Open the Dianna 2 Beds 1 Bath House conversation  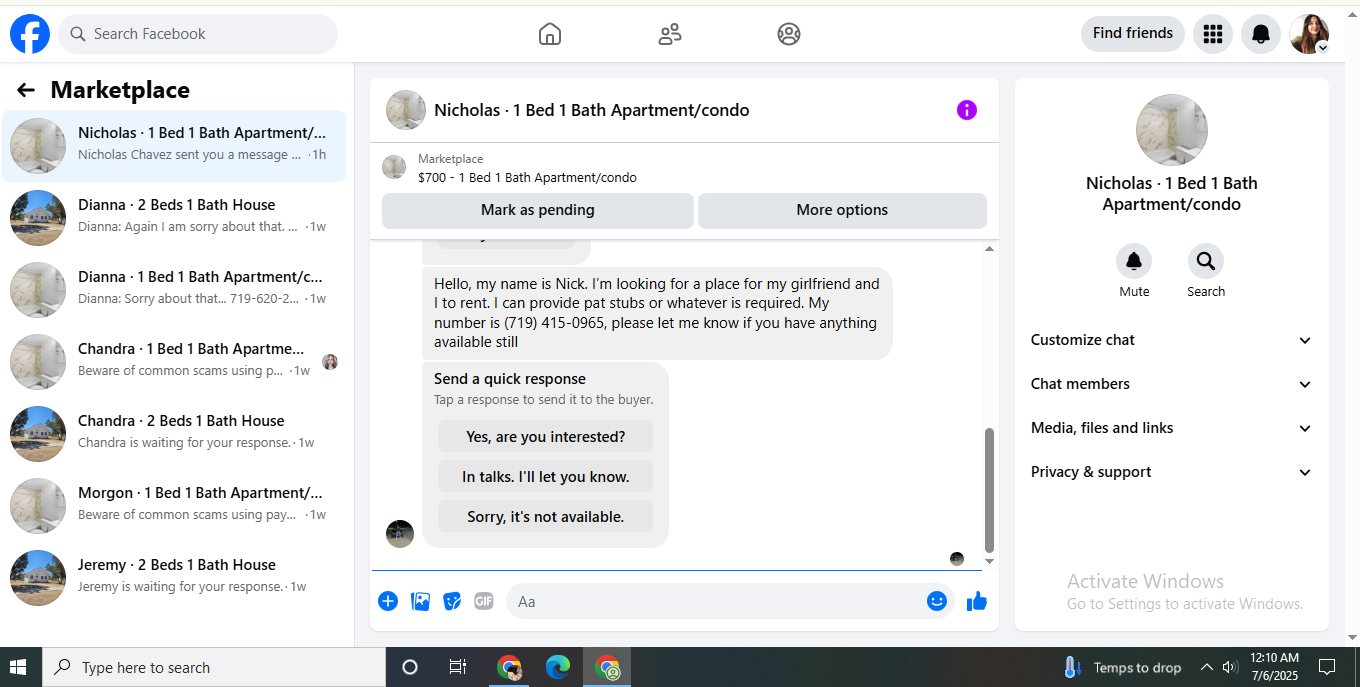(x=174, y=216)
